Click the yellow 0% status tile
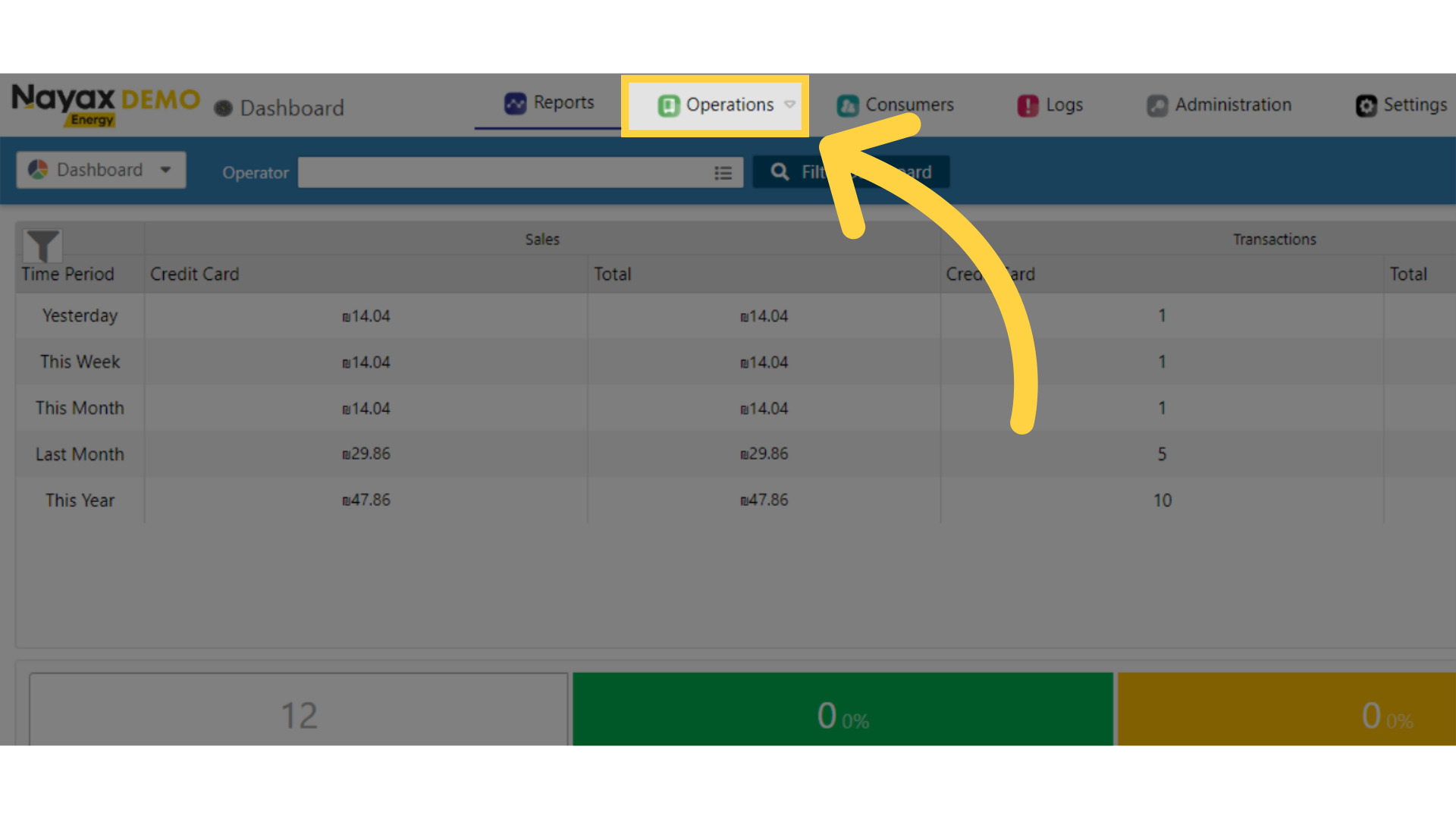 coord(1289,709)
